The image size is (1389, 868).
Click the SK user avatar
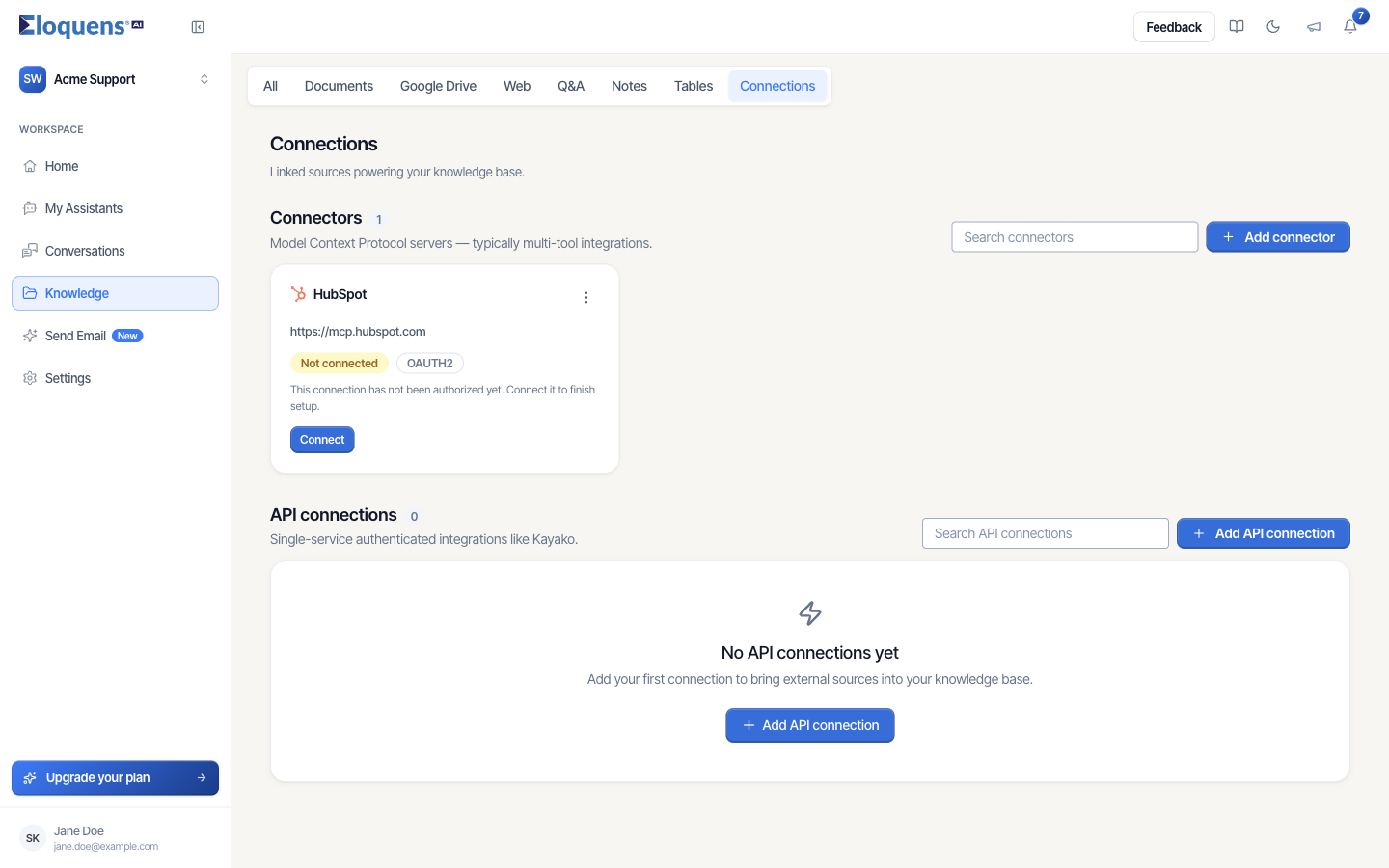click(33, 838)
